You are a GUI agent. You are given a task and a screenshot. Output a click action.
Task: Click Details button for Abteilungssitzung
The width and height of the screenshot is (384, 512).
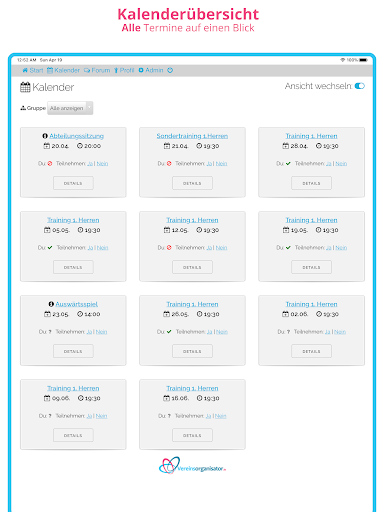(73, 183)
